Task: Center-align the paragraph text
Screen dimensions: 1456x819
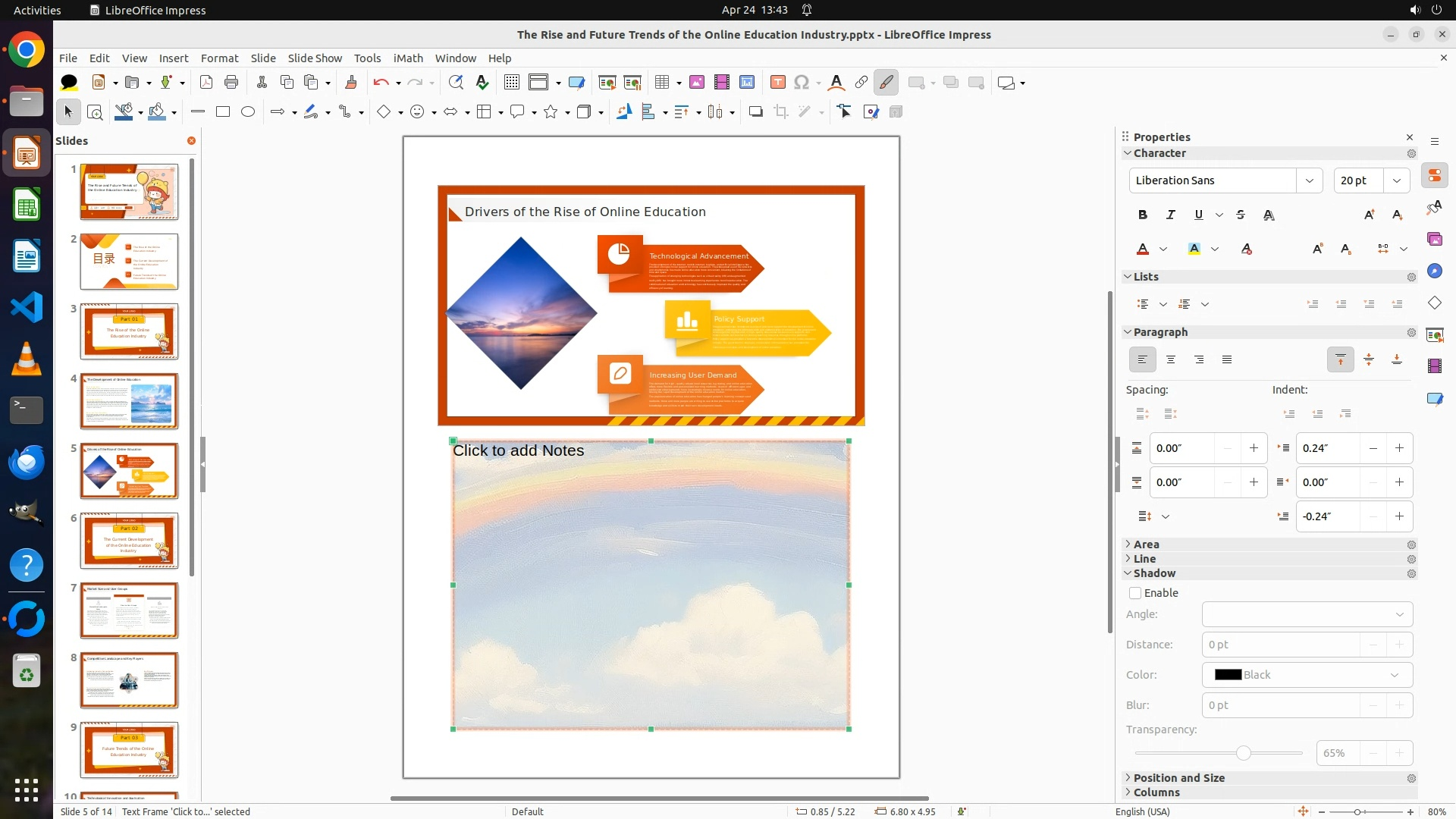Action: tap(1171, 359)
